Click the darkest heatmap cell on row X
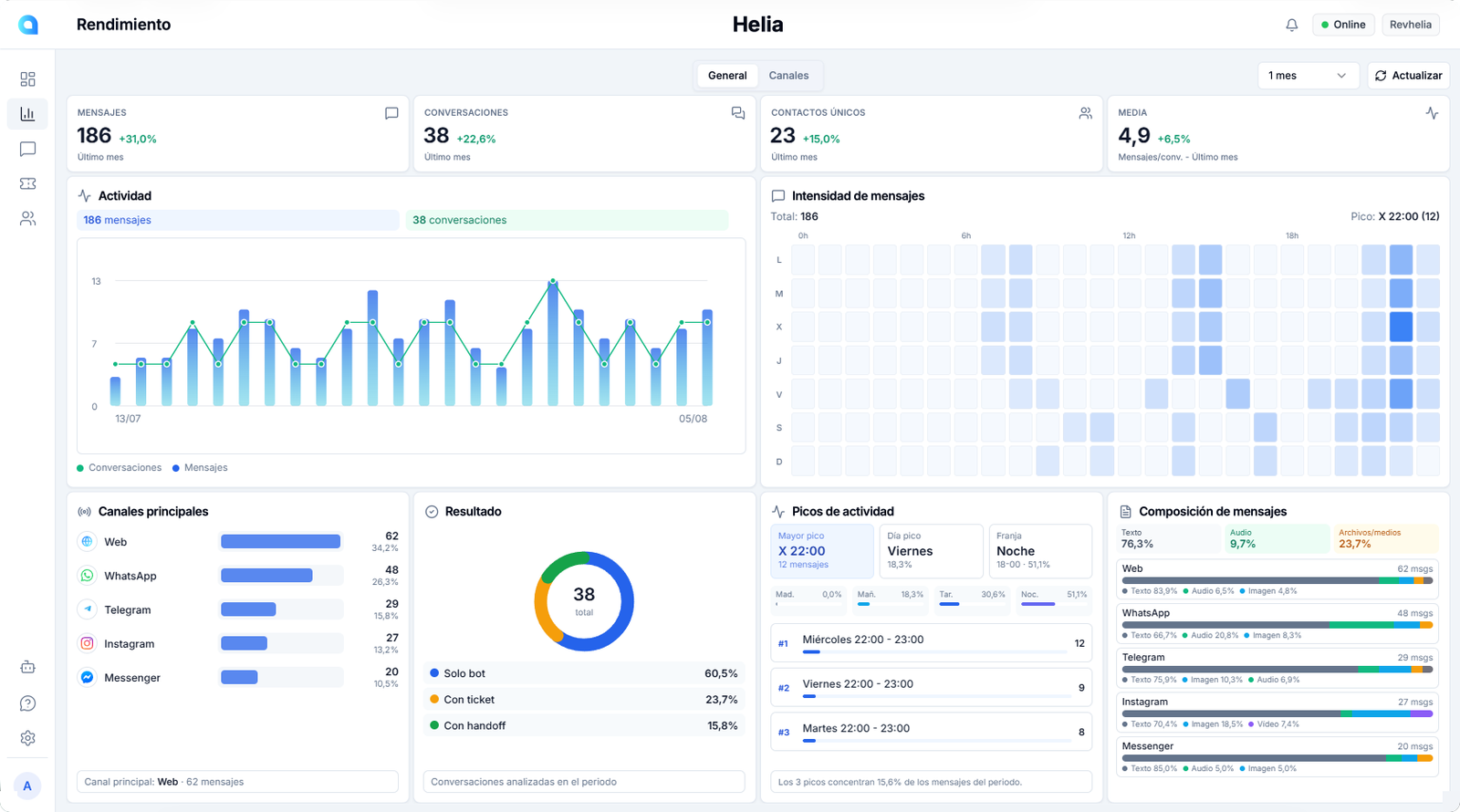Viewport: 1460px width, 812px height. point(1401,327)
